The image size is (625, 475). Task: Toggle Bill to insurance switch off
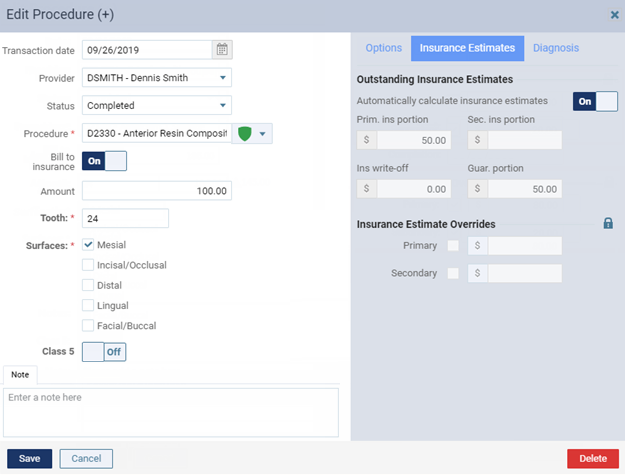tap(104, 161)
